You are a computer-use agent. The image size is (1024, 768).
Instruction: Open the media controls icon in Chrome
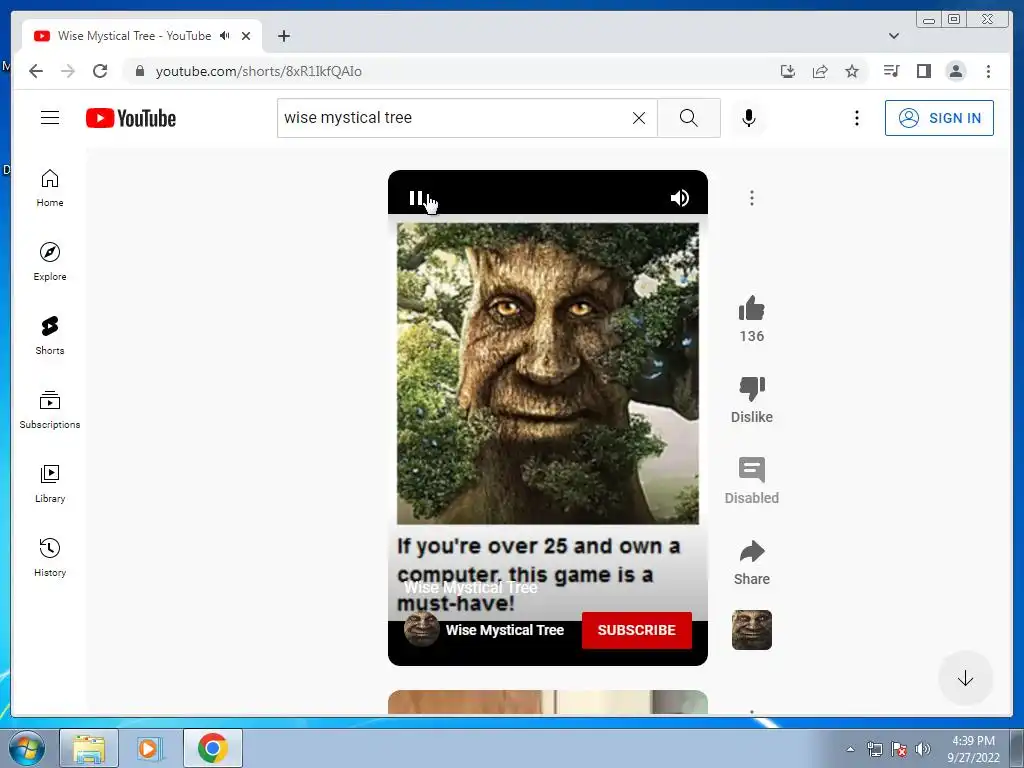891,71
